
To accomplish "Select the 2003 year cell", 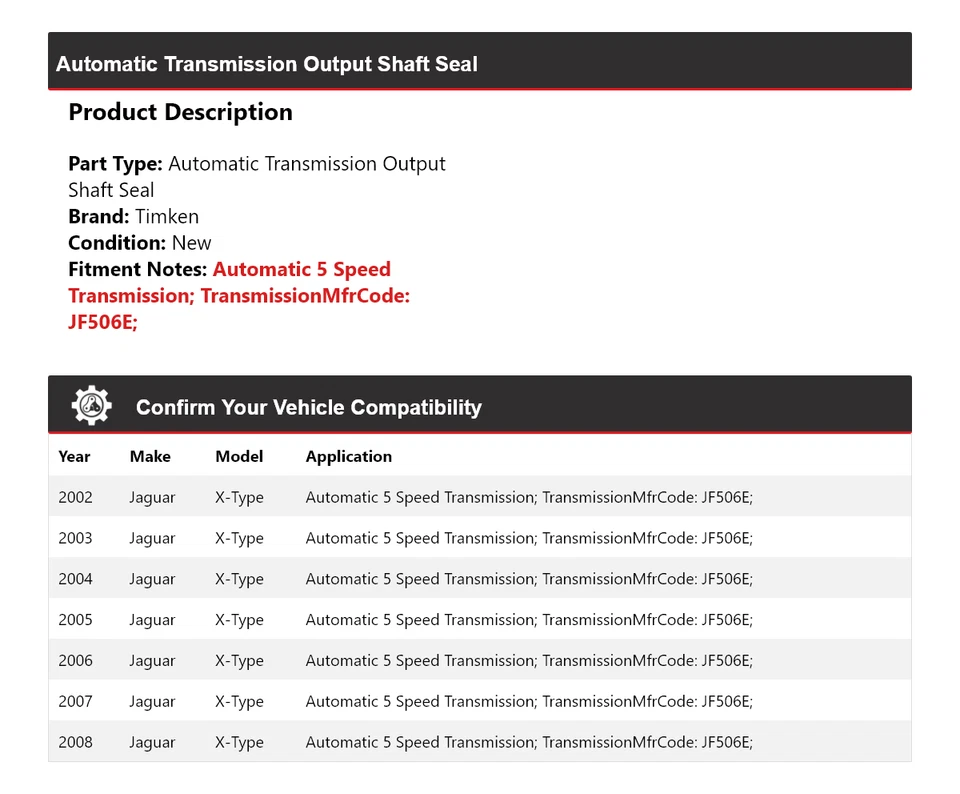I will coord(75,538).
